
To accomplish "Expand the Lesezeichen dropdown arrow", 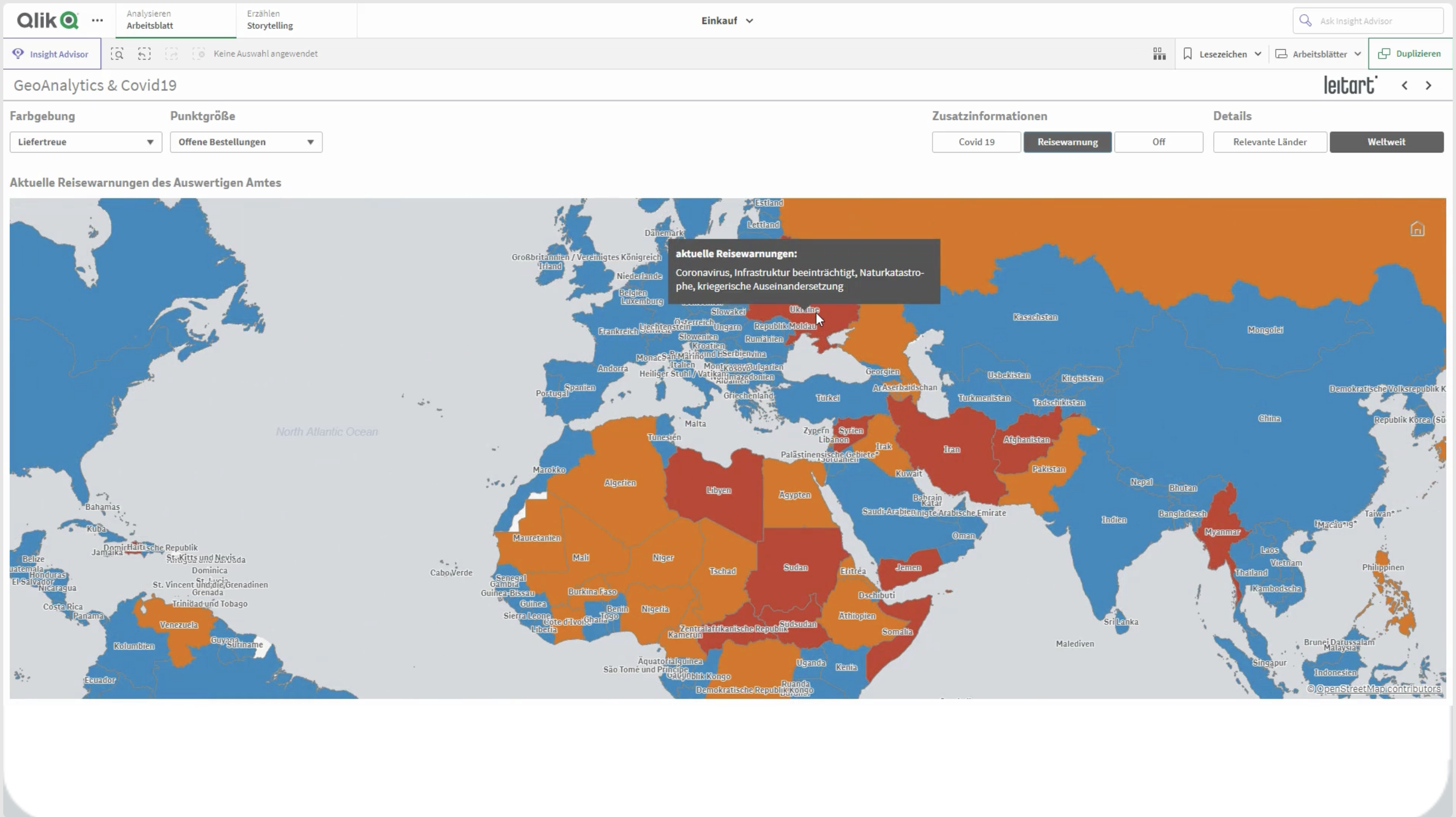I will point(1258,54).
